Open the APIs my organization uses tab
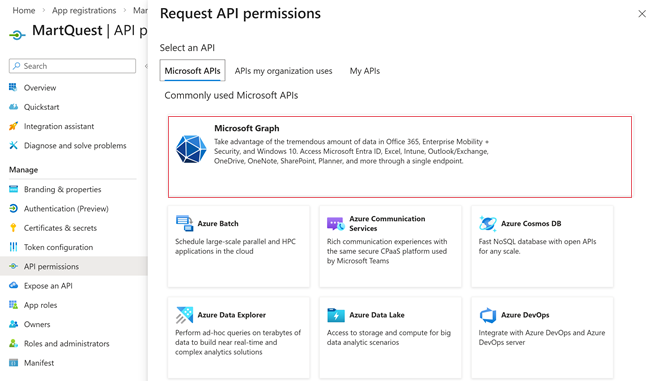Image resolution: width=650 pixels, height=381 pixels. click(283, 71)
